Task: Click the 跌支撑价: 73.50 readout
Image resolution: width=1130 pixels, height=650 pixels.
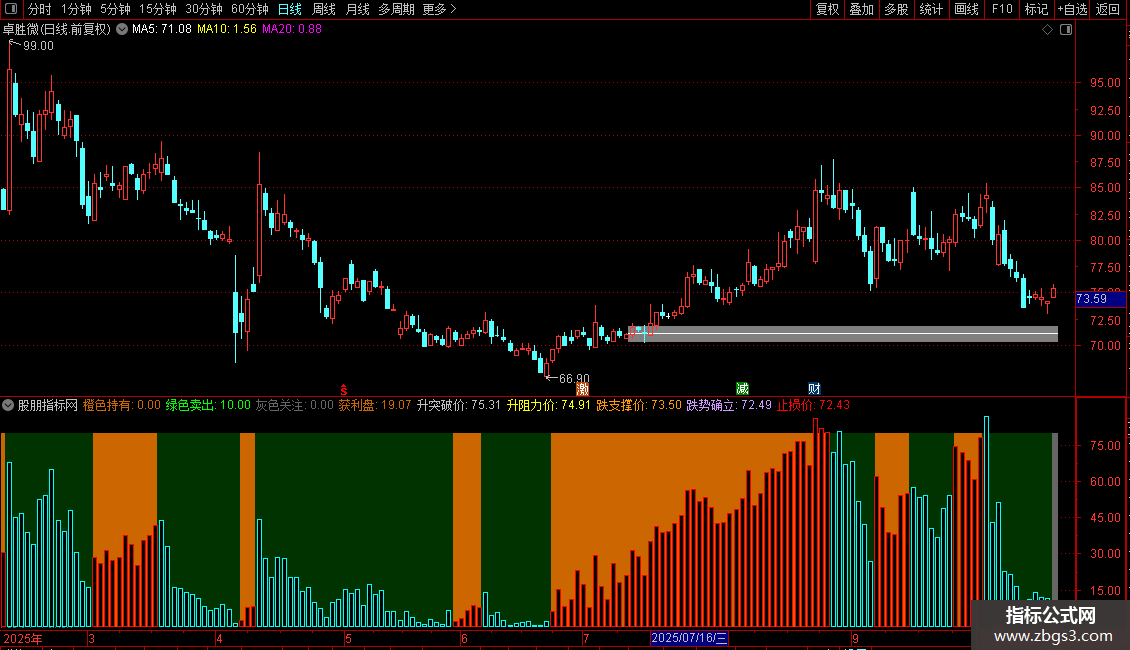Action: [x=639, y=405]
